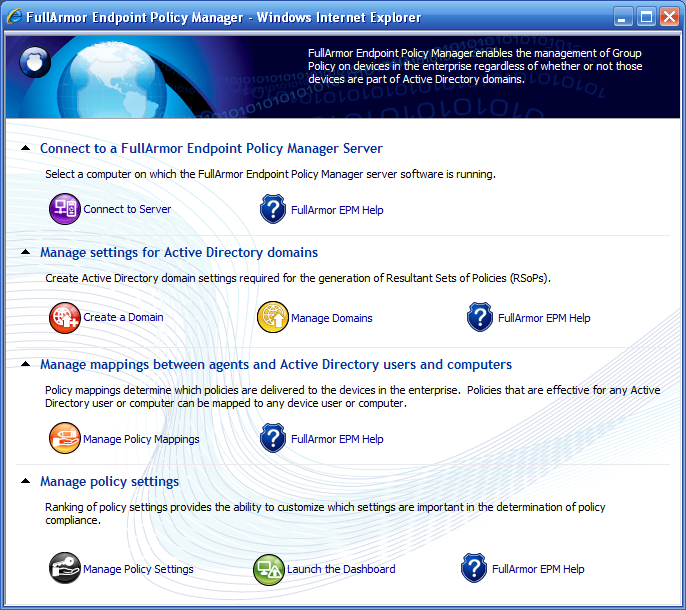Open the Manage Policy Settings link

(138, 569)
